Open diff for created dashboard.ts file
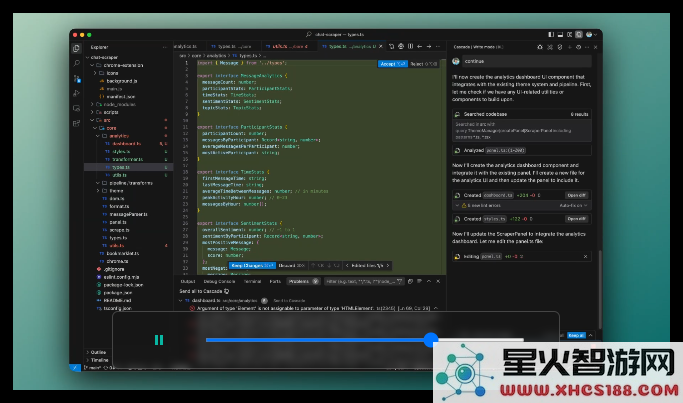 [576, 195]
